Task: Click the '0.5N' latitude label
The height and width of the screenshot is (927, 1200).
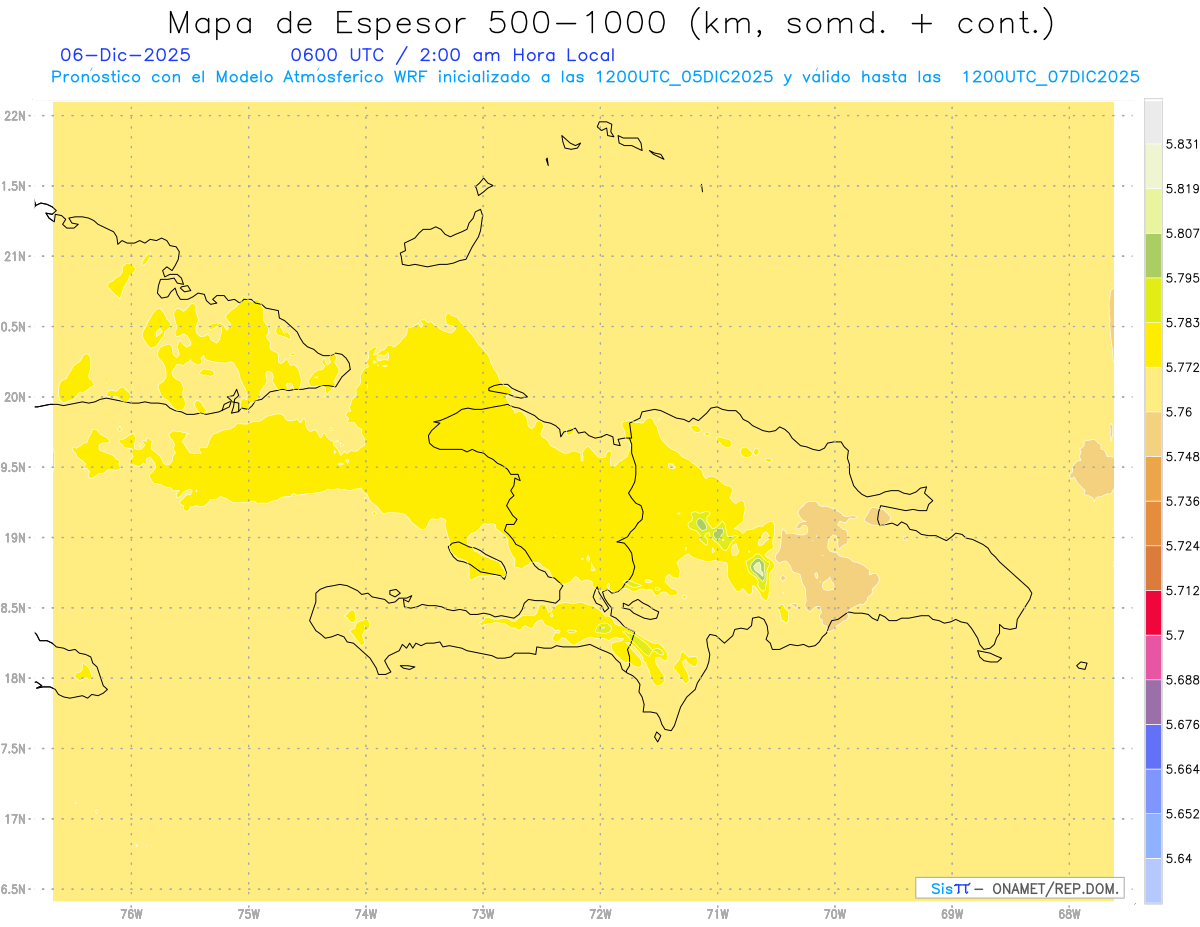Action: [x=15, y=327]
